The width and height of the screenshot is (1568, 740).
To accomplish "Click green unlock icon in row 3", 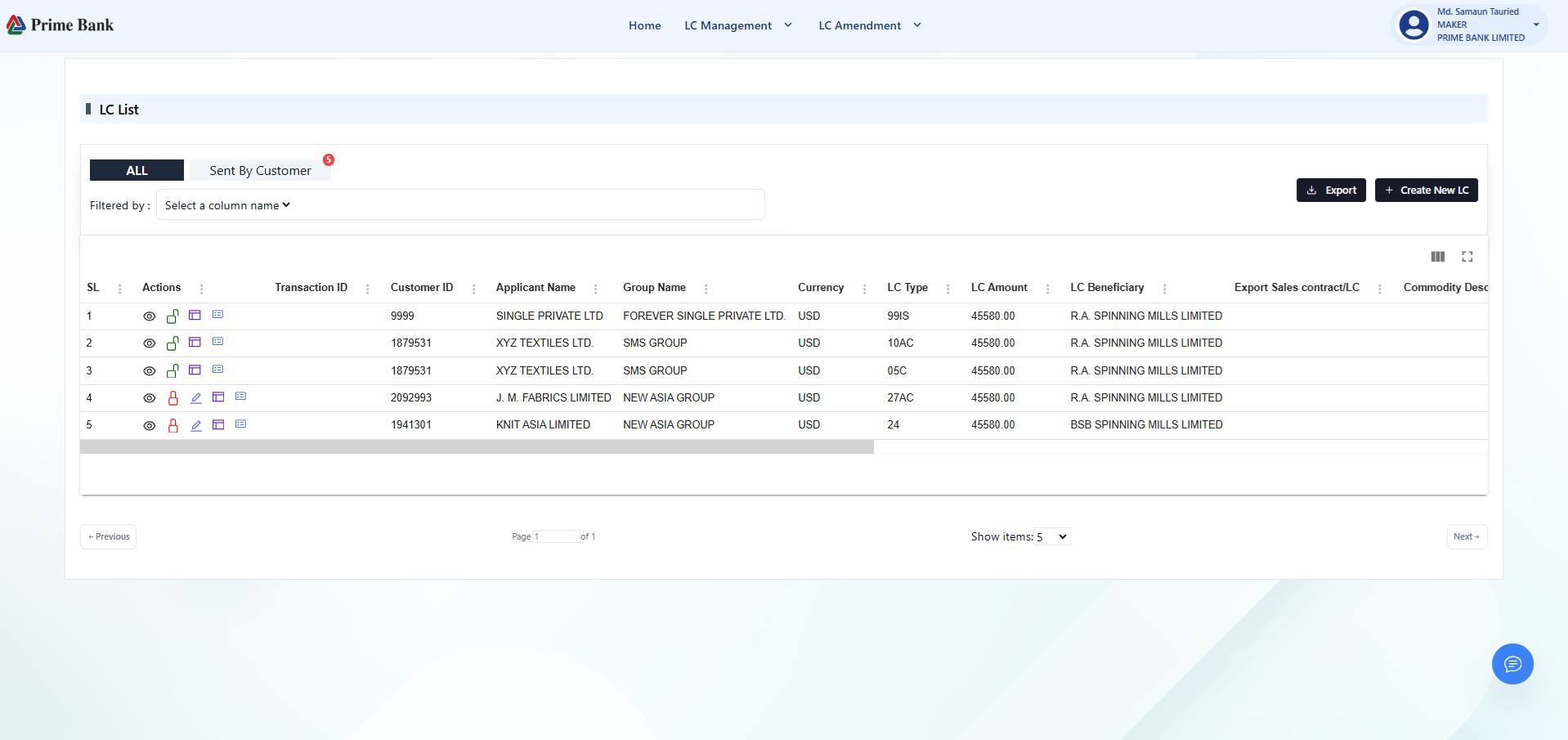I will click(172, 370).
